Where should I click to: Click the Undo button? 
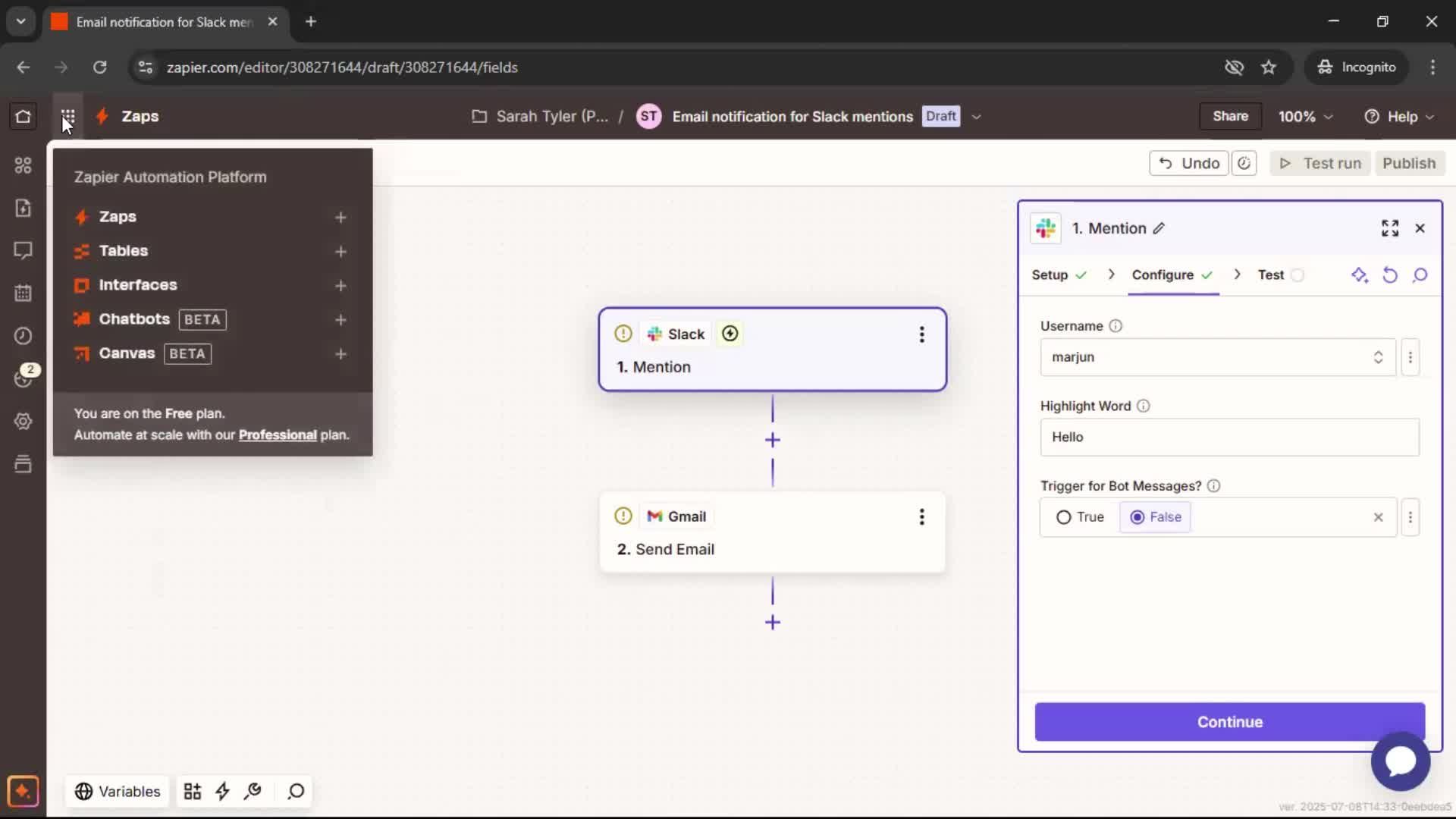click(x=1189, y=163)
